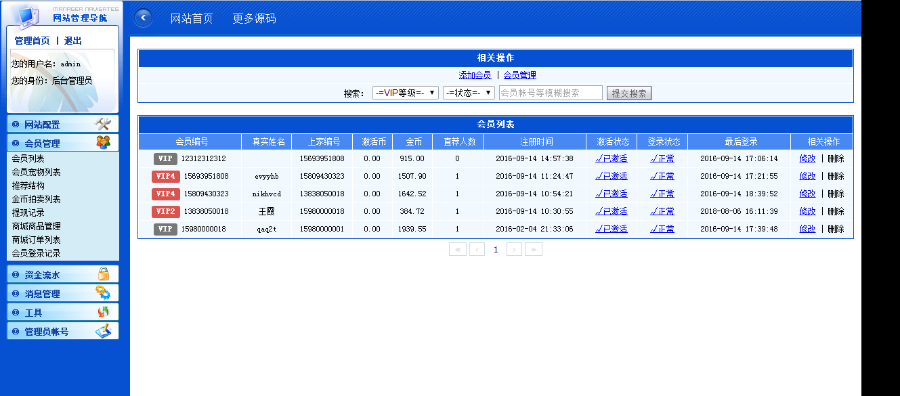Toggle 正常 login status for member 15809430323

pos(662,194)
